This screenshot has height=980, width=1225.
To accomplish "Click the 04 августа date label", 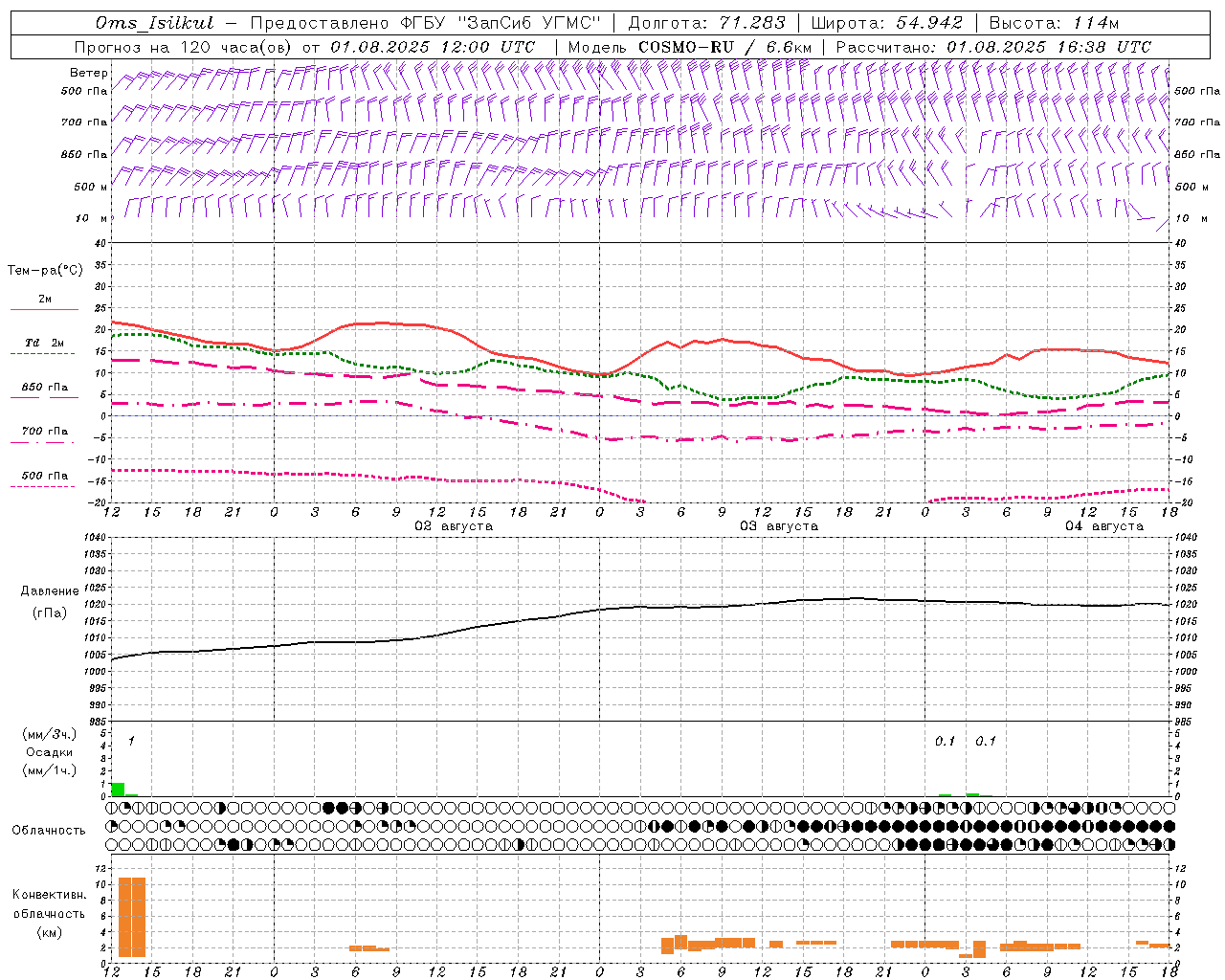I will coord(1104,525).
